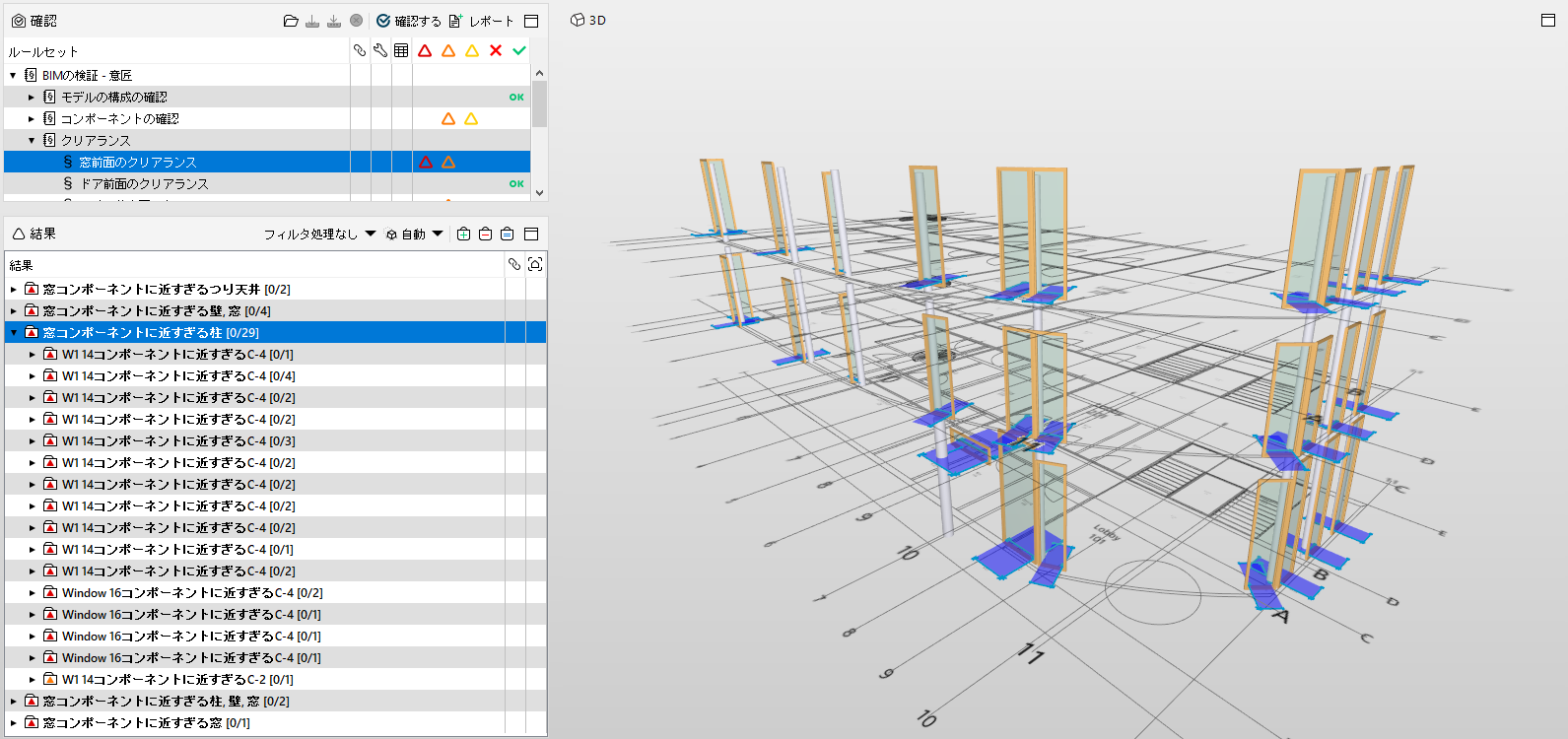Image resolution: width=1568 pixels, height=739 pixels.
Task: Click the wrench parameters column icon
Action: coord(380,50)
